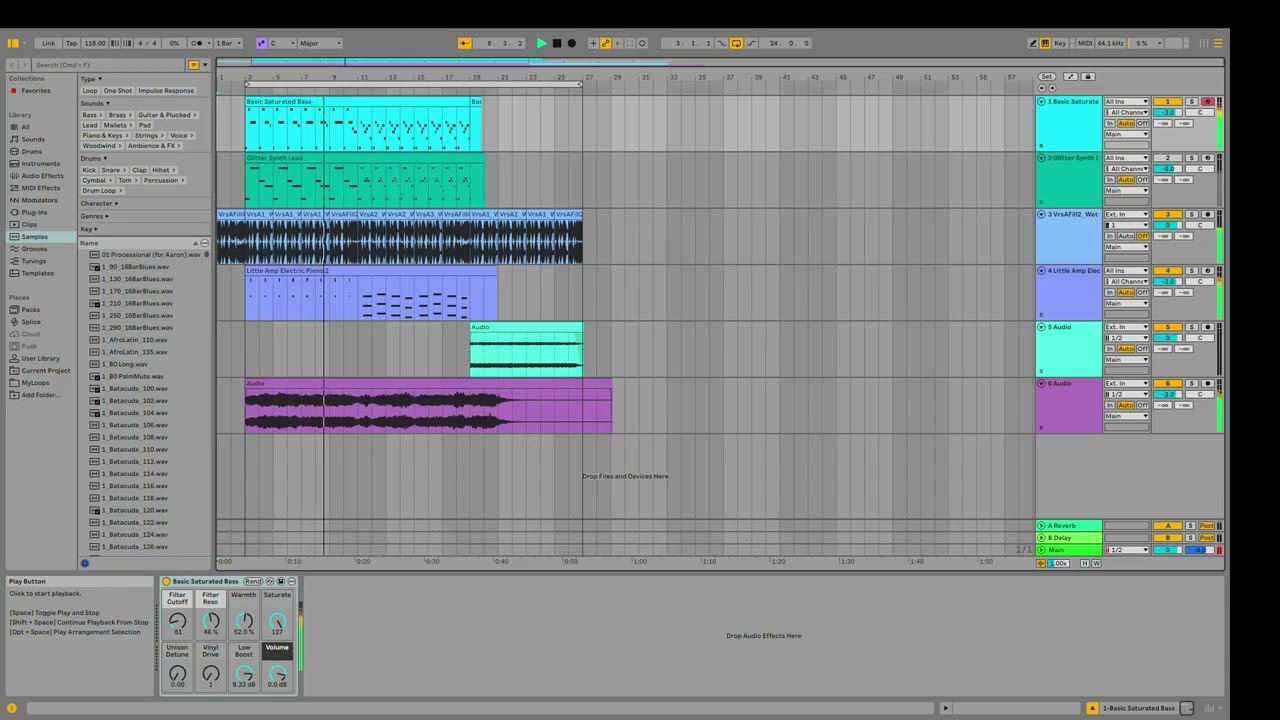The image size is (1280, 720).
Task: Solo the 5 Audio track
Action: click(x=1191, y=328)
